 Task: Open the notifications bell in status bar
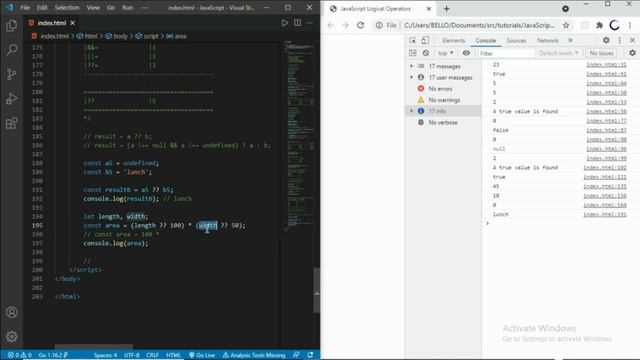coord(311,355)
